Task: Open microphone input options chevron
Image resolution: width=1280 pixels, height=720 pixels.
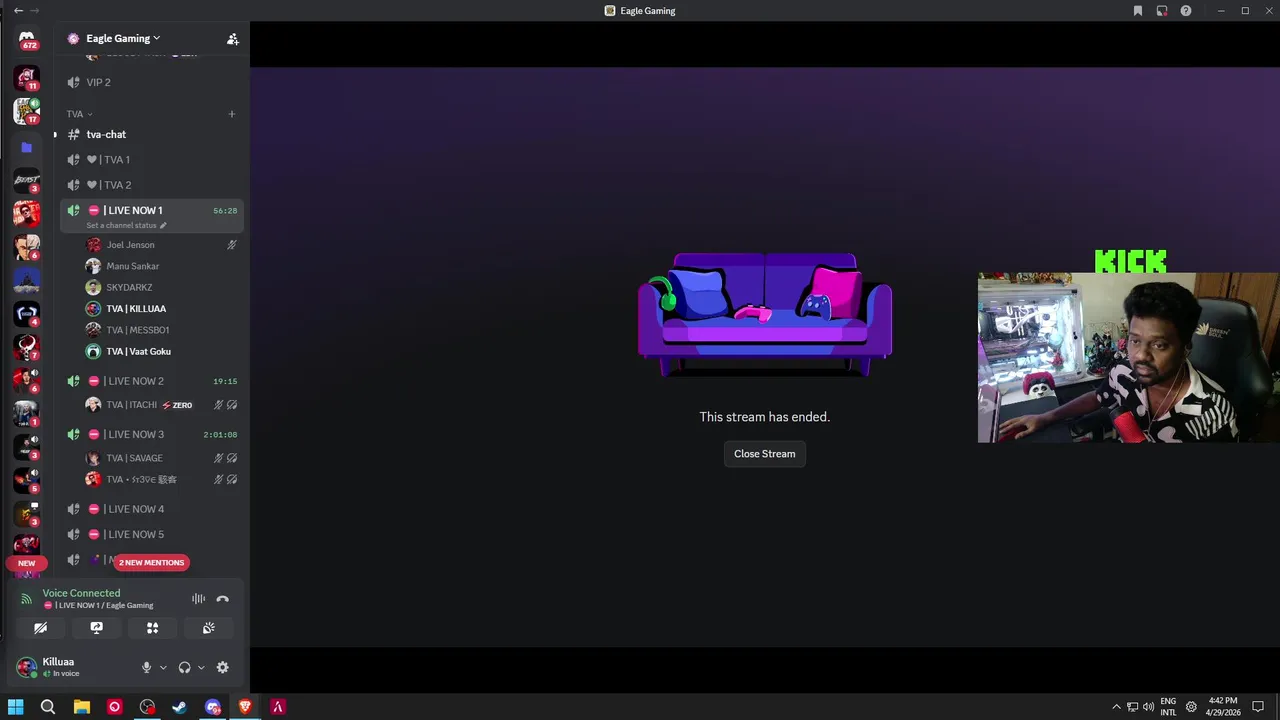Action: (x=163, y=667)
